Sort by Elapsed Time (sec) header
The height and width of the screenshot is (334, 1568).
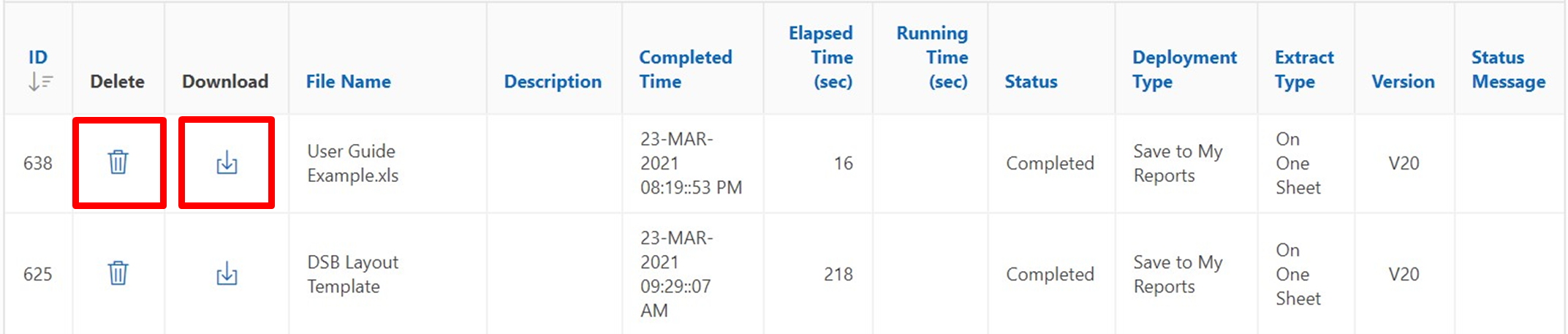click(x=821, y=57)
